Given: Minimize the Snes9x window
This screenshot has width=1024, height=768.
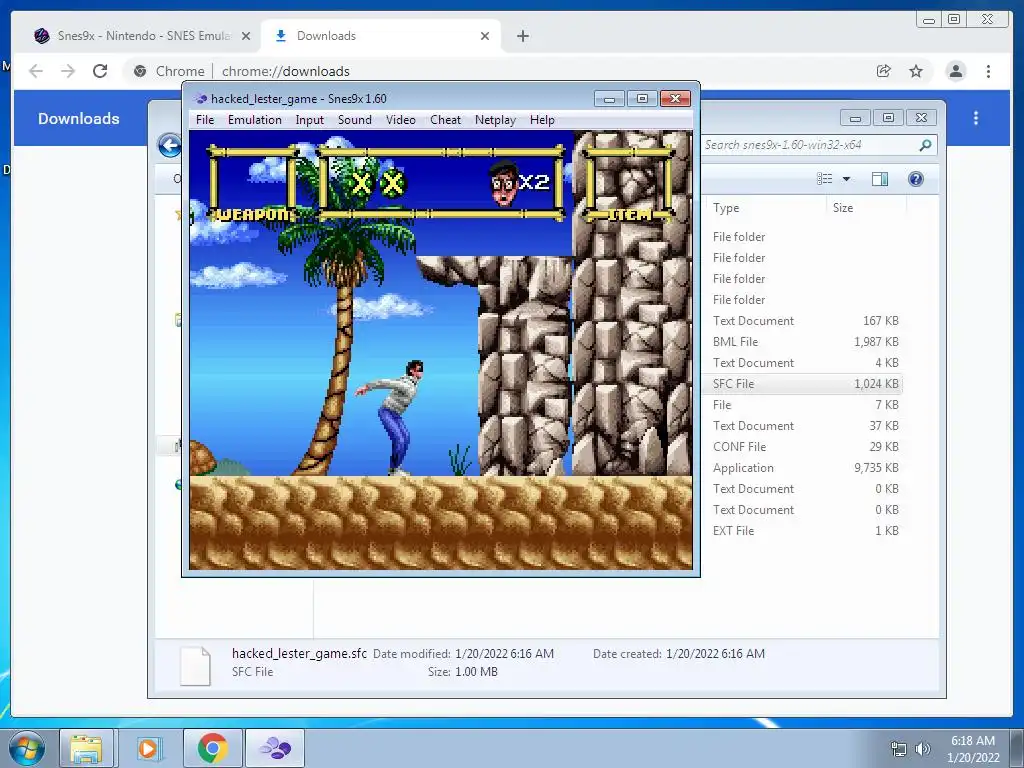Looking at the screenshot, I should pos(609,99).
